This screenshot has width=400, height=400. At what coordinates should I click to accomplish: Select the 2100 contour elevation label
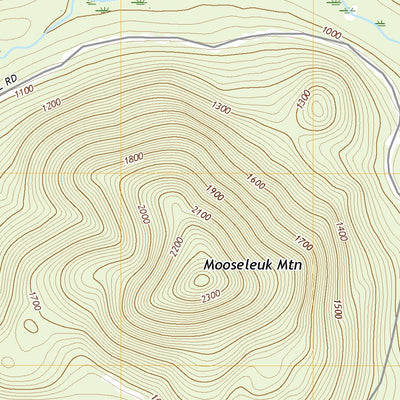coord(201,214)
